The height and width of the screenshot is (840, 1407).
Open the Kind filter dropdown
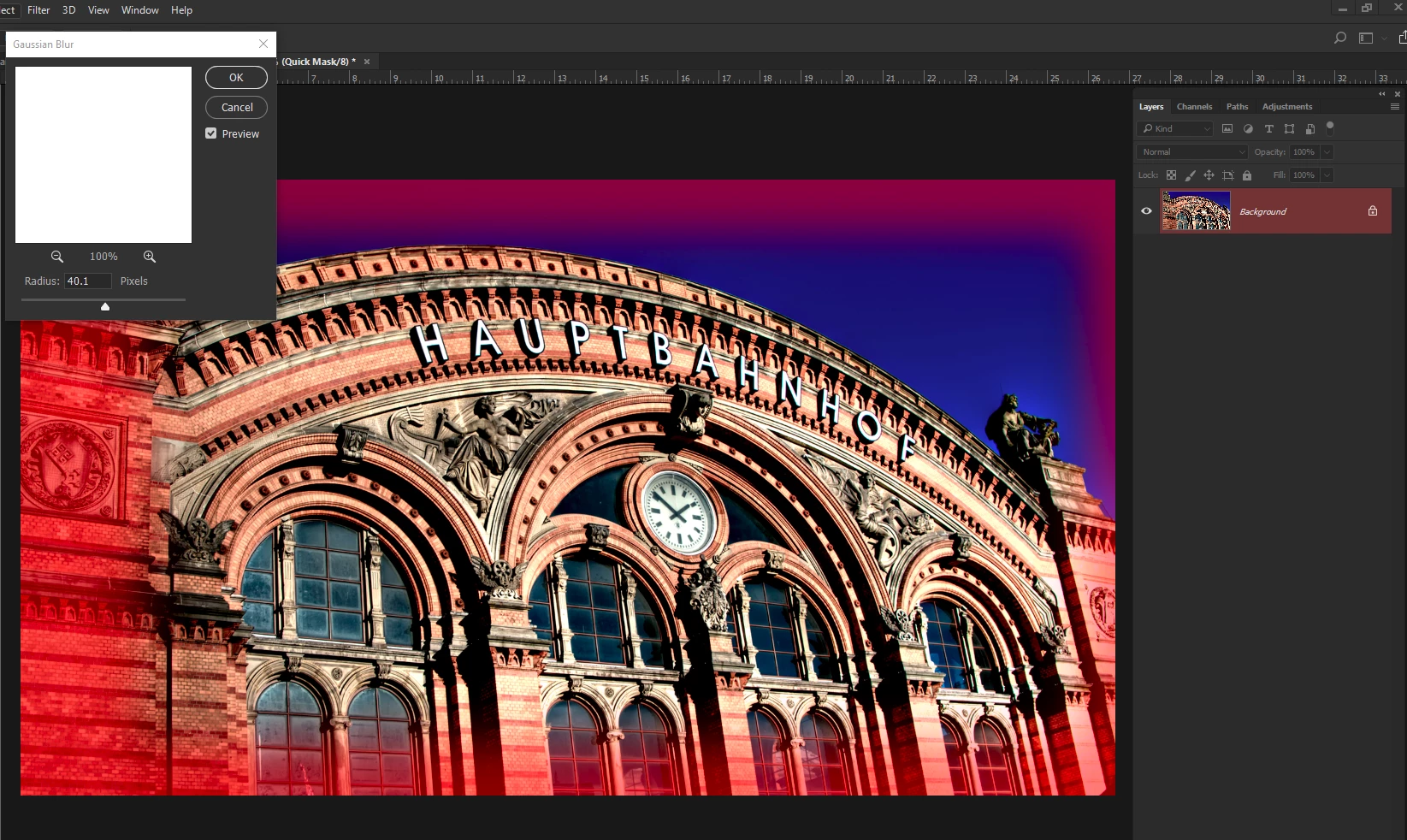point(1175,129)
